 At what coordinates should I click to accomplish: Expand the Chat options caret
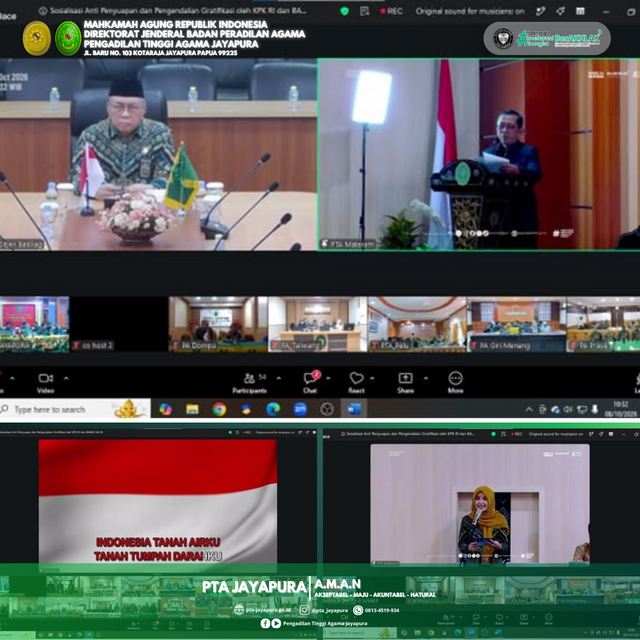pos(328,378)
